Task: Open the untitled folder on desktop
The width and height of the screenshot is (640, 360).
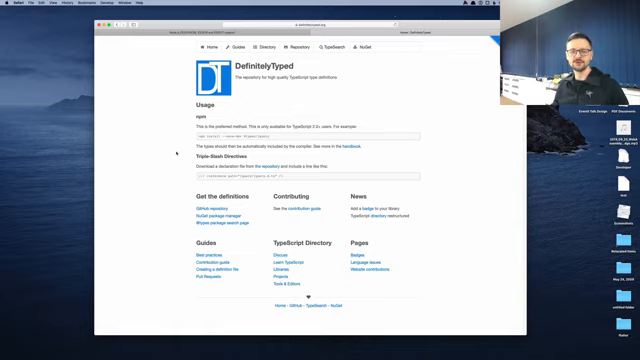Action: (x=623, y=296)
